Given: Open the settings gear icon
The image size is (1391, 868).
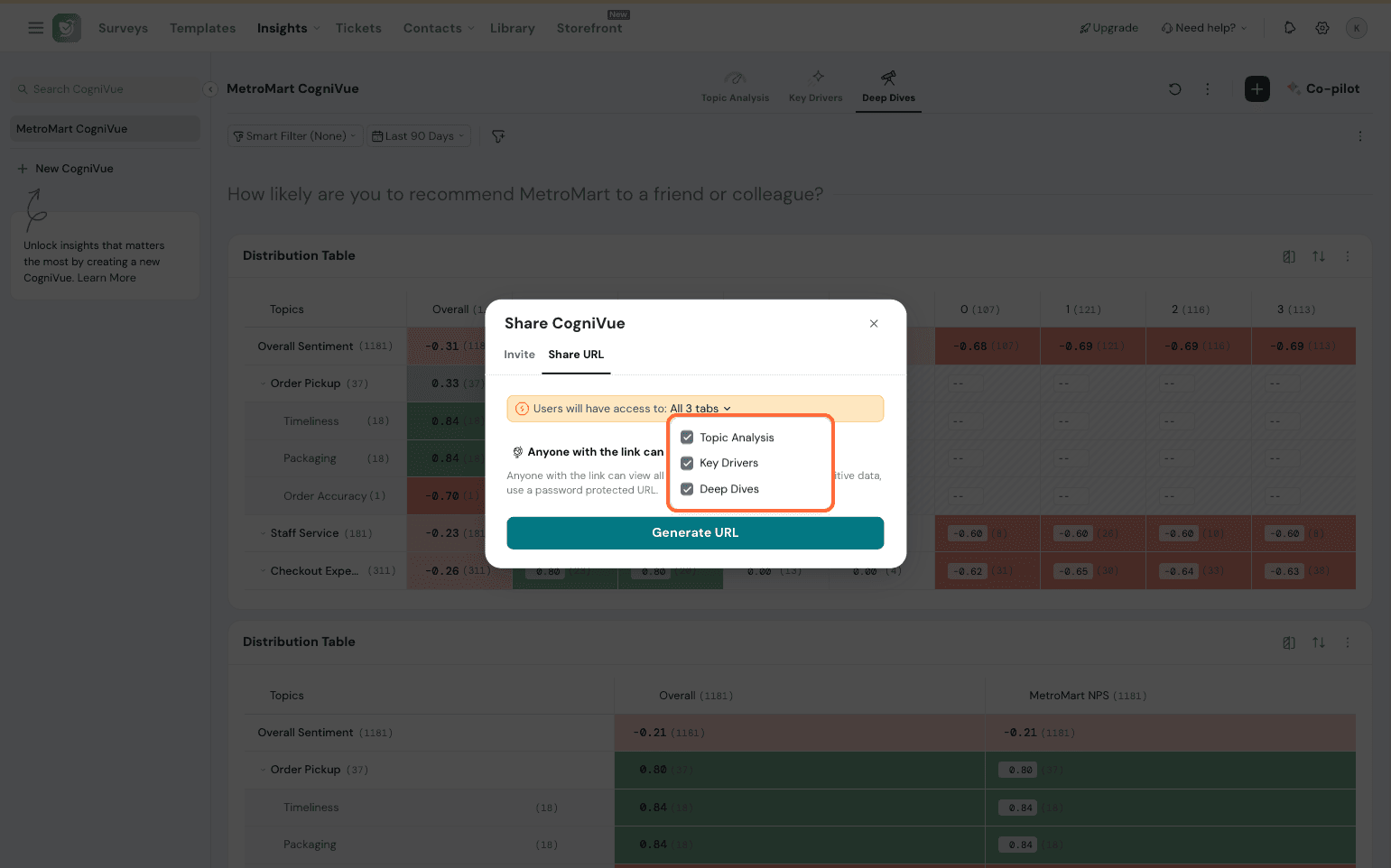Looking at the screenshot, I should 1322,28.
